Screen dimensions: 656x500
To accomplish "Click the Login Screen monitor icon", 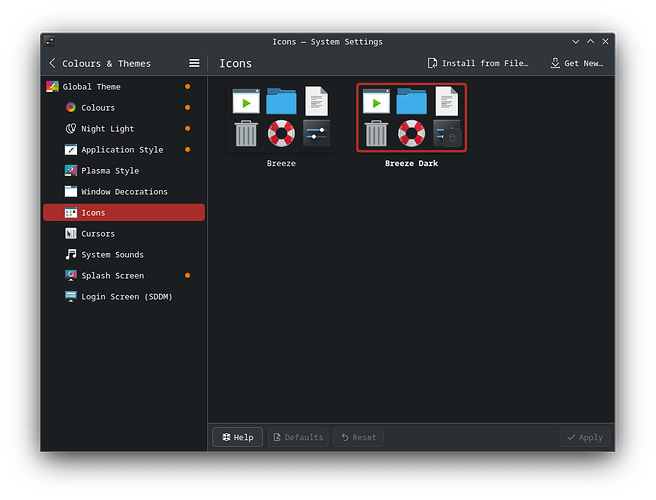I will (x=71, y=296).
